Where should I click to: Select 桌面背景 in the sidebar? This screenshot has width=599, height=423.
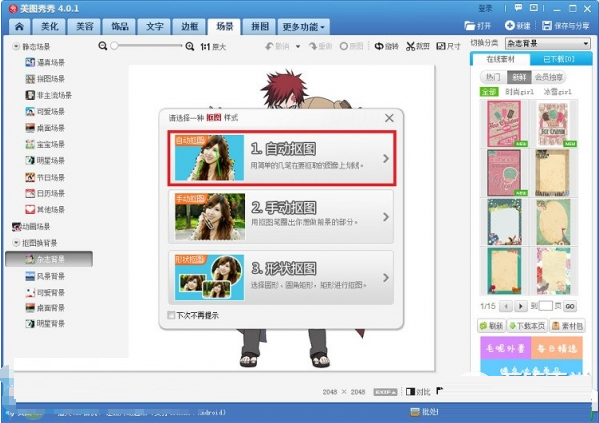[45, 308]
